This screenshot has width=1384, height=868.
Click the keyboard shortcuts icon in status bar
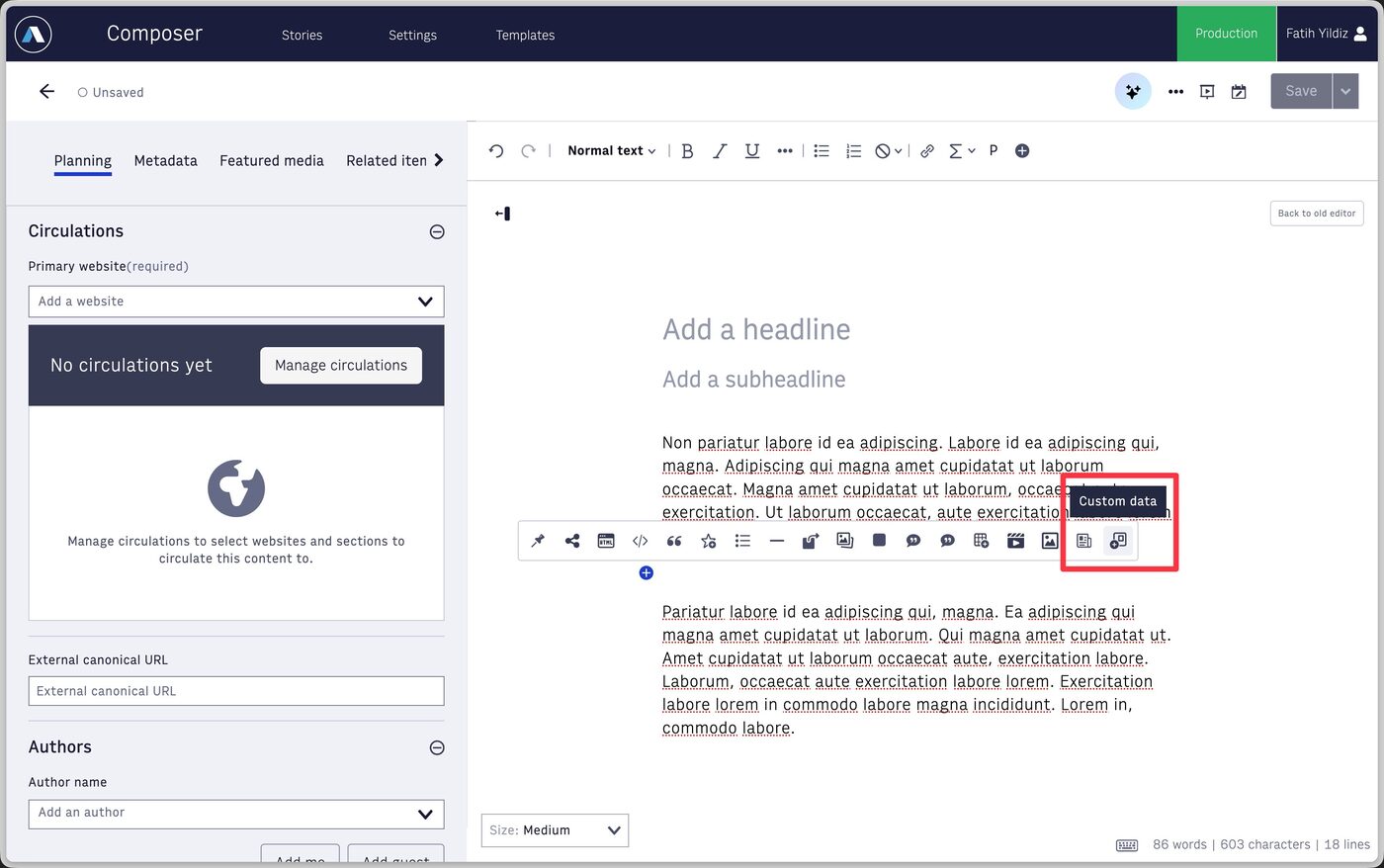point(1126,845)
